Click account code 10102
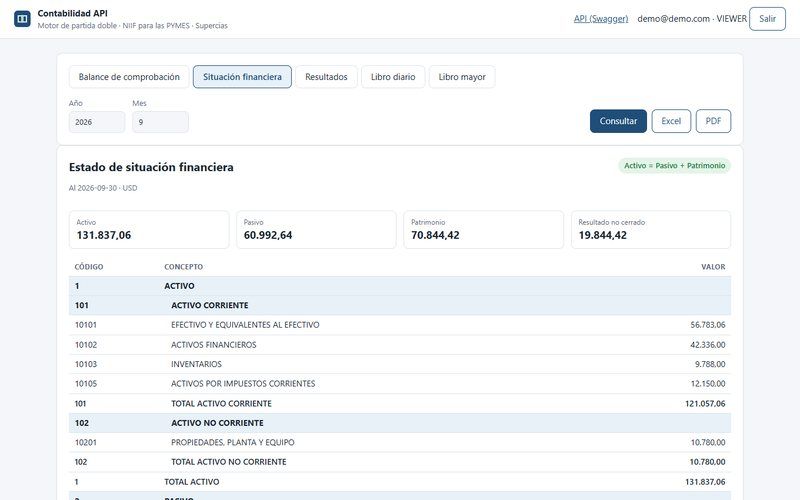The width and height of the screenshot is (800, 500). pyautogui.click(x=86, y=345)
